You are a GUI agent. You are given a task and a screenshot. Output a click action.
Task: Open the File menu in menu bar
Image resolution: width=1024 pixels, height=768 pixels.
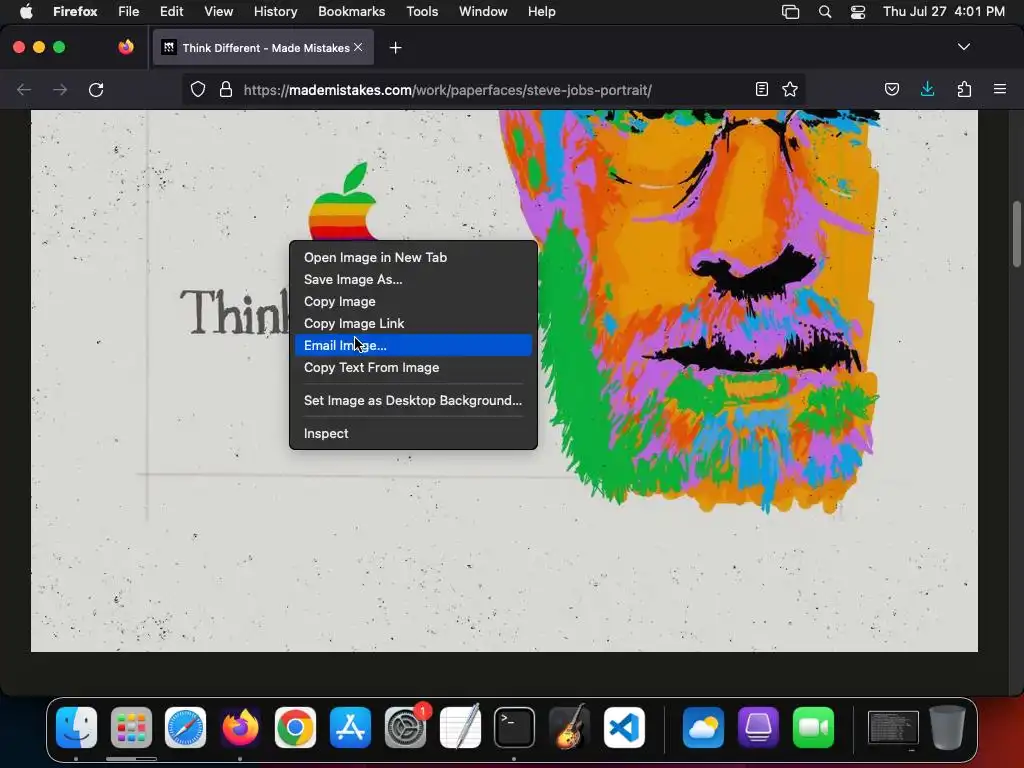pos(129,11)
